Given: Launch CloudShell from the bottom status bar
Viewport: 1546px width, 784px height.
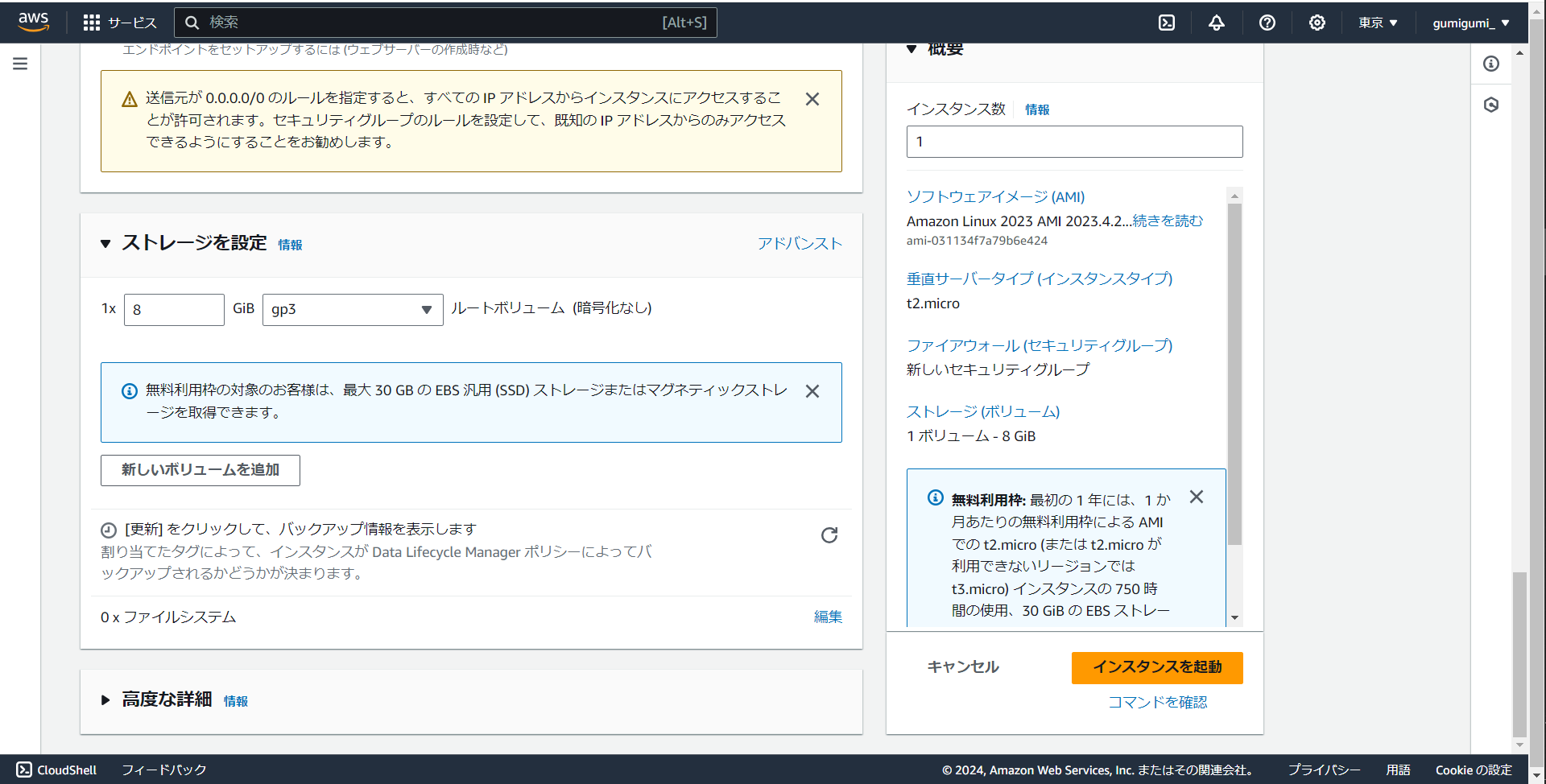Looking at the screenshot, I should [x=56, y=770].
